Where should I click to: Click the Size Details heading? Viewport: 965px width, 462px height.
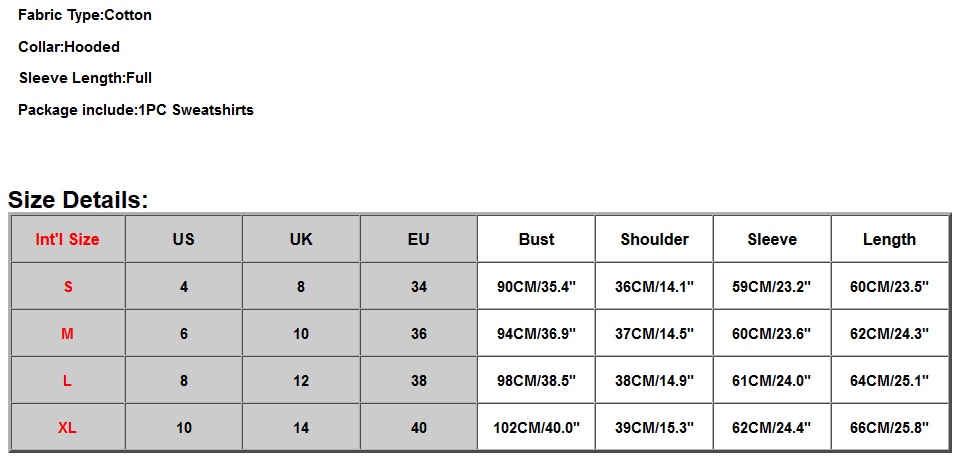click(x=78, y=200)
